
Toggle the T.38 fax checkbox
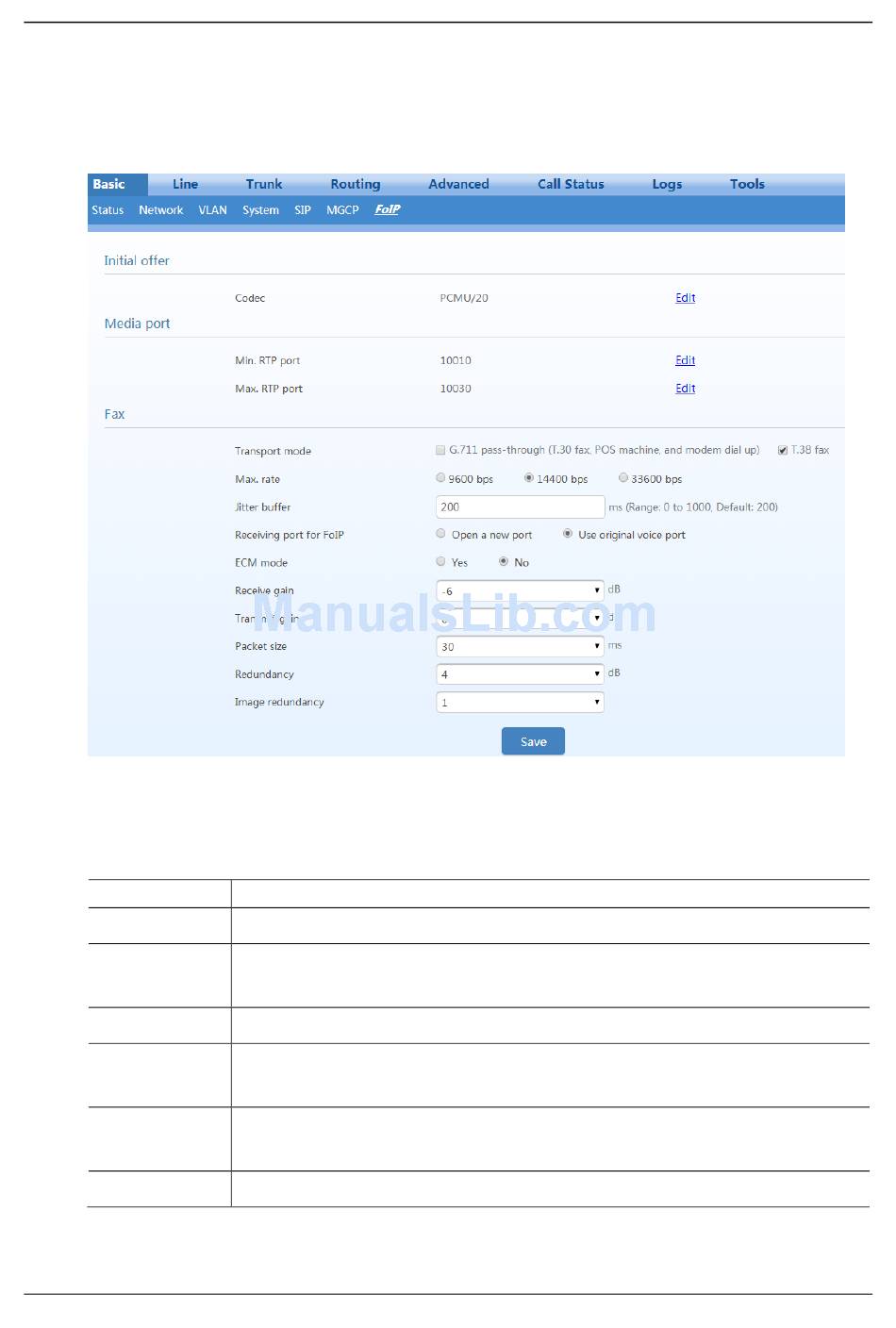[783, 451]
